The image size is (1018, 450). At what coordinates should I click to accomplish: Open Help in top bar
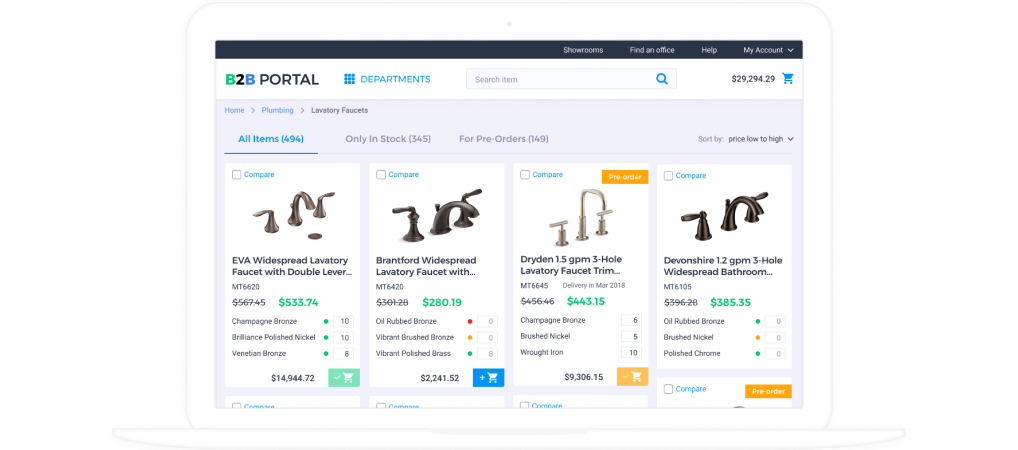pos(709,50)
